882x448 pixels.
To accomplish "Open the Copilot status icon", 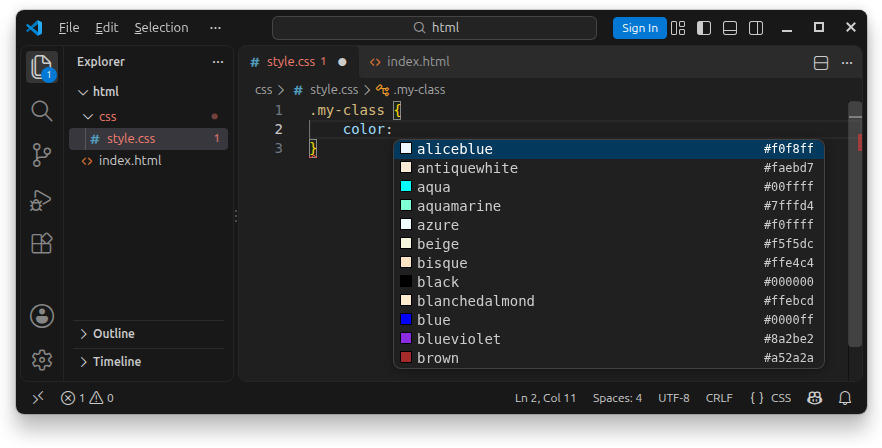I will (x=814, y=398).
